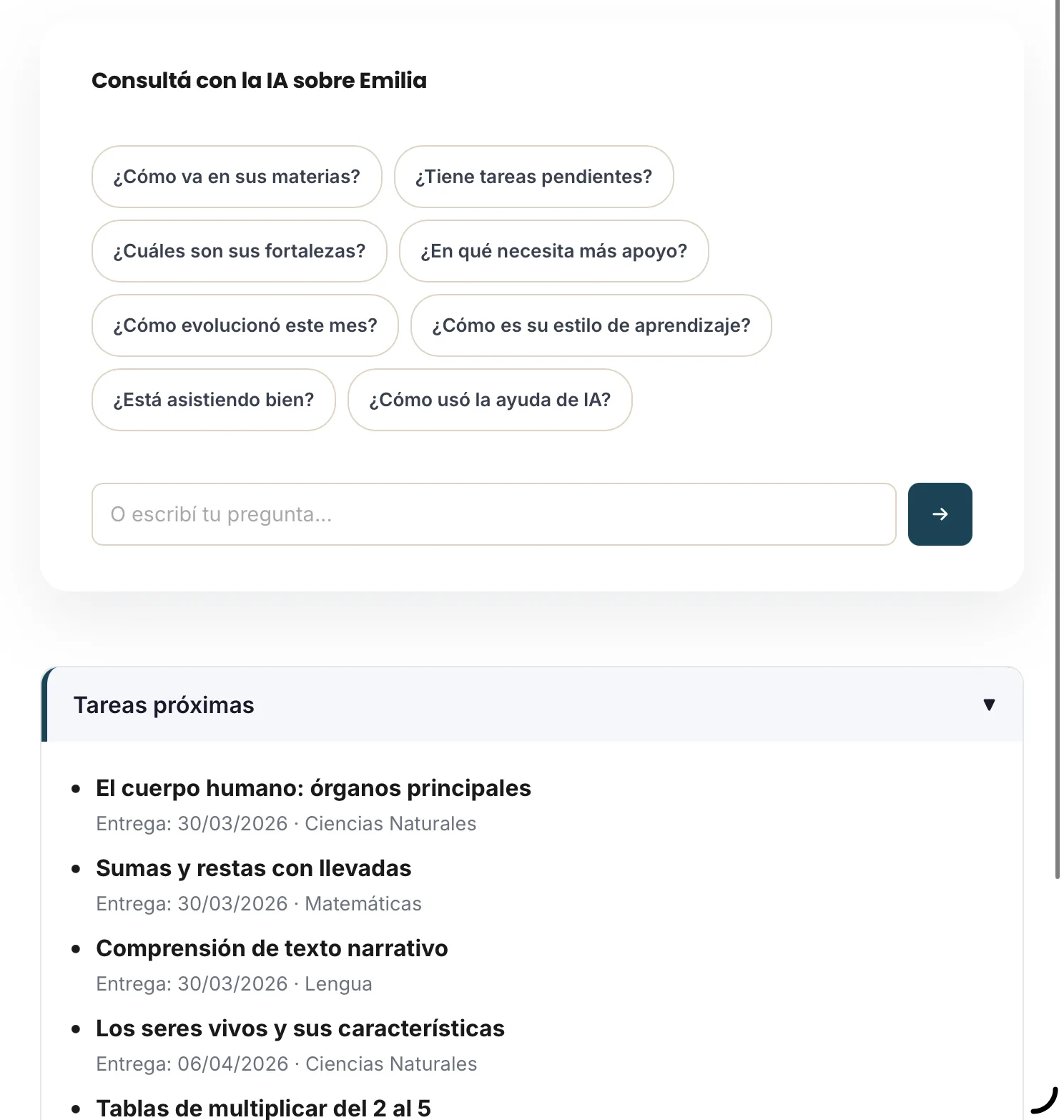Click the 'Consultá con la IA sobre Emilia' heading
This screenshot has height=1120, width=1064.
[x=259, y=80]
